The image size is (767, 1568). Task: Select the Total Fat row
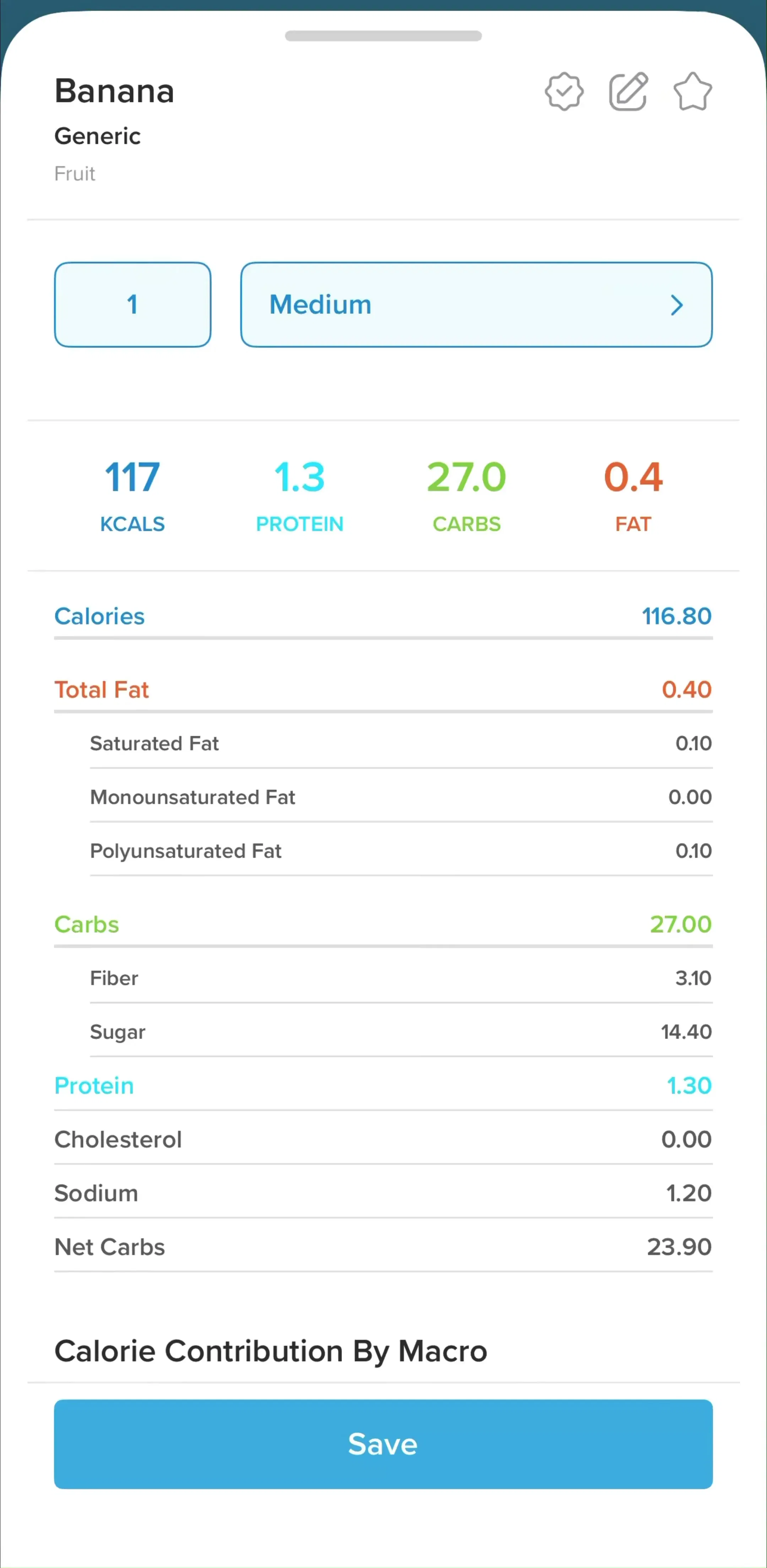click(383, 690)
